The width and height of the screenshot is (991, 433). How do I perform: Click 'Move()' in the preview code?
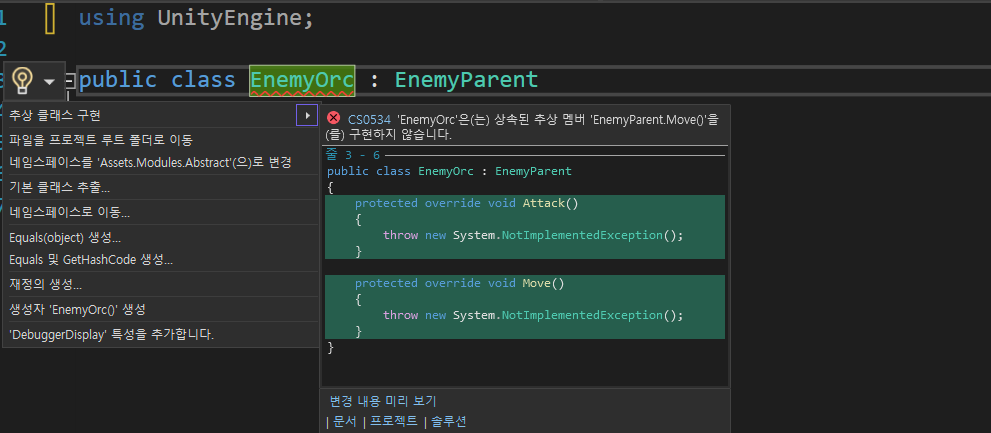(x=543, y=283)
